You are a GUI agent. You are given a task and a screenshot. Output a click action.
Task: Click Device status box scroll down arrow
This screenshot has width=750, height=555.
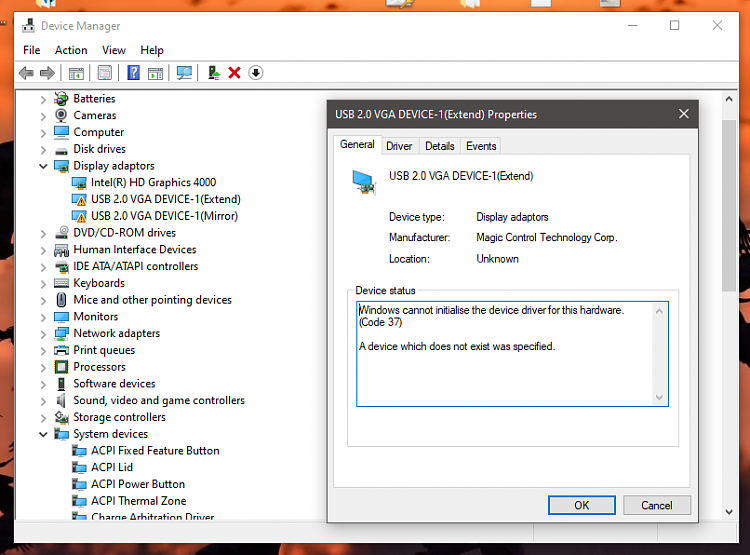pyautogui.click(x=659, y=398)
